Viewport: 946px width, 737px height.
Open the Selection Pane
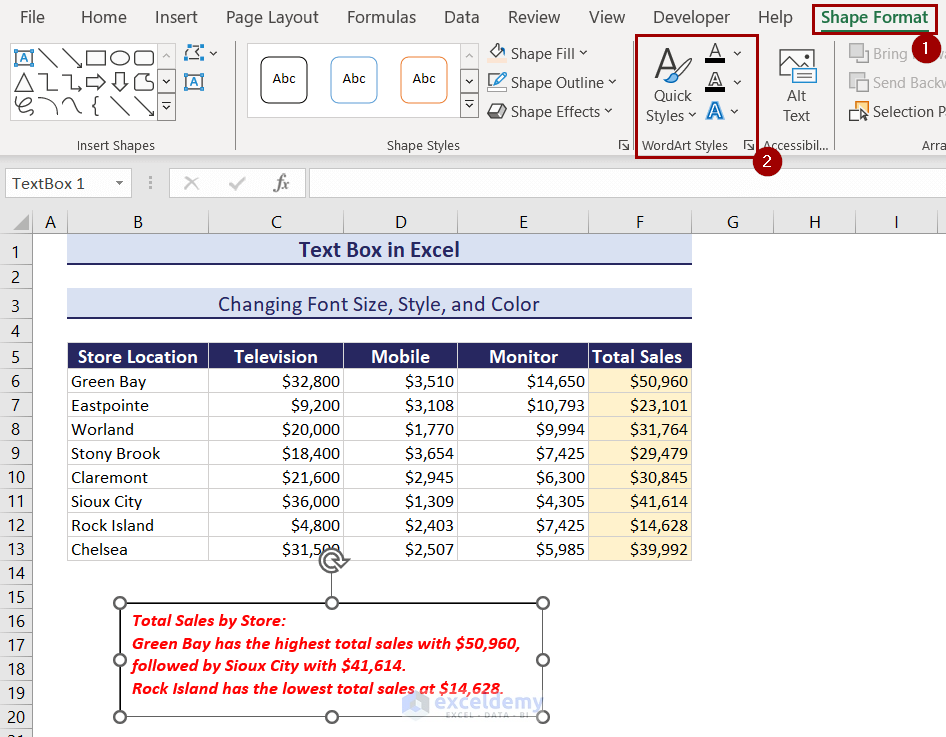pyautogui.click(x=897, y=112)
